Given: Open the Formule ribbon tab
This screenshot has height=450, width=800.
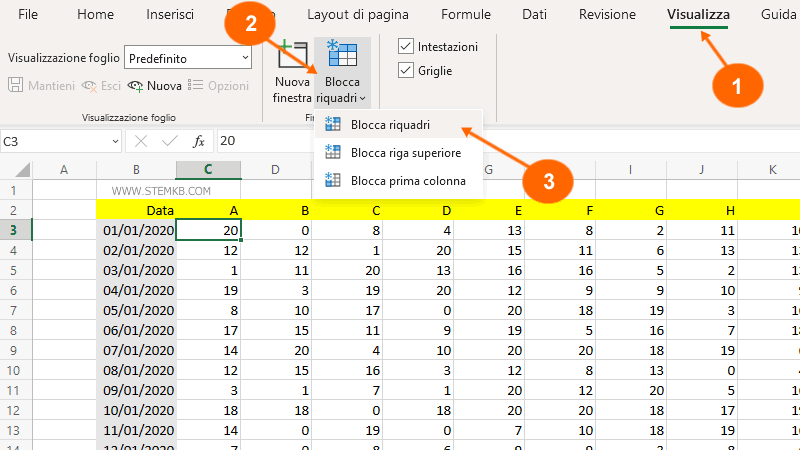Looking at the screenshot, I should (x=465, y=15).
